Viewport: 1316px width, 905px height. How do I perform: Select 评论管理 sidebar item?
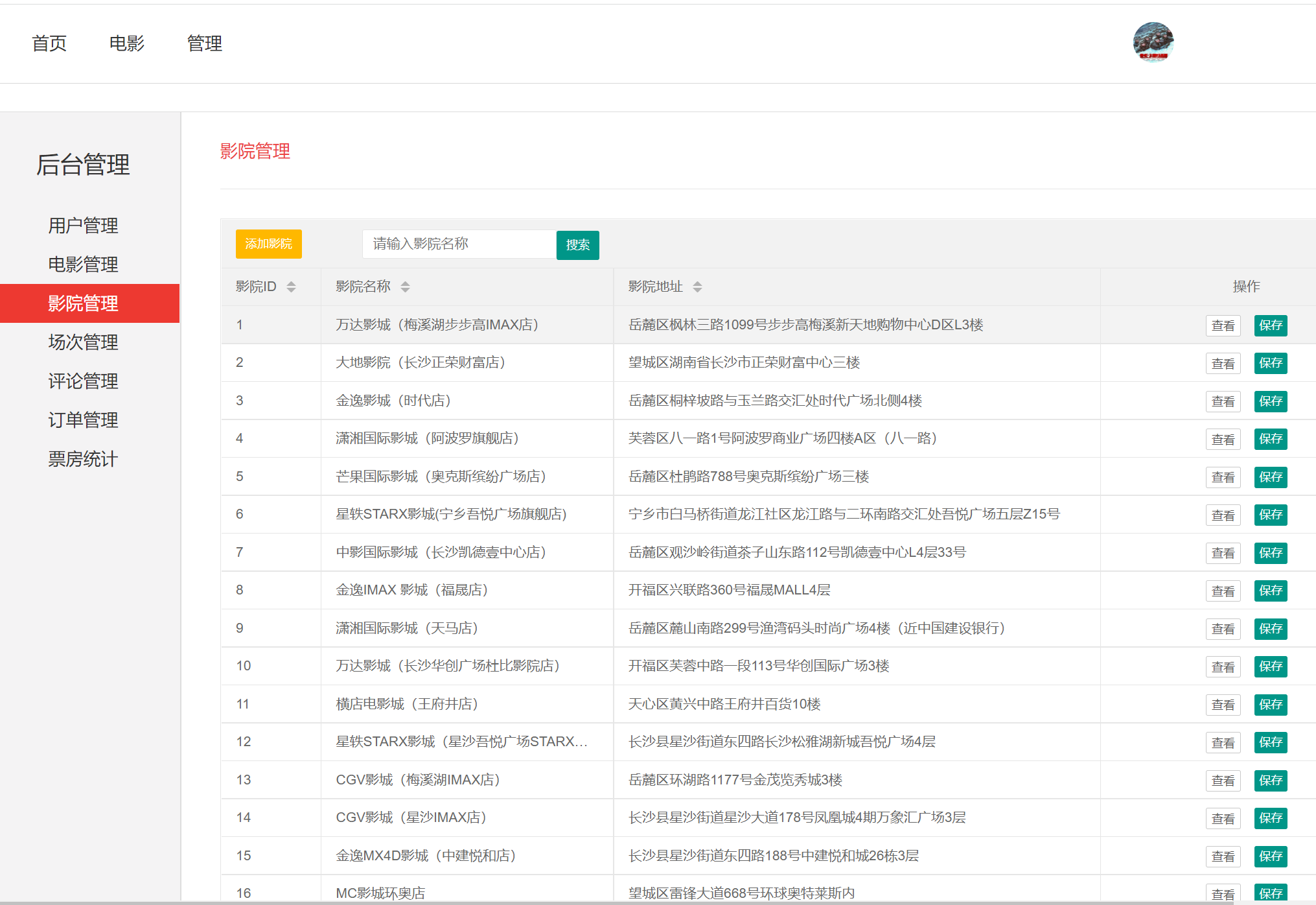pyautogui.click(x=83, y=381)
